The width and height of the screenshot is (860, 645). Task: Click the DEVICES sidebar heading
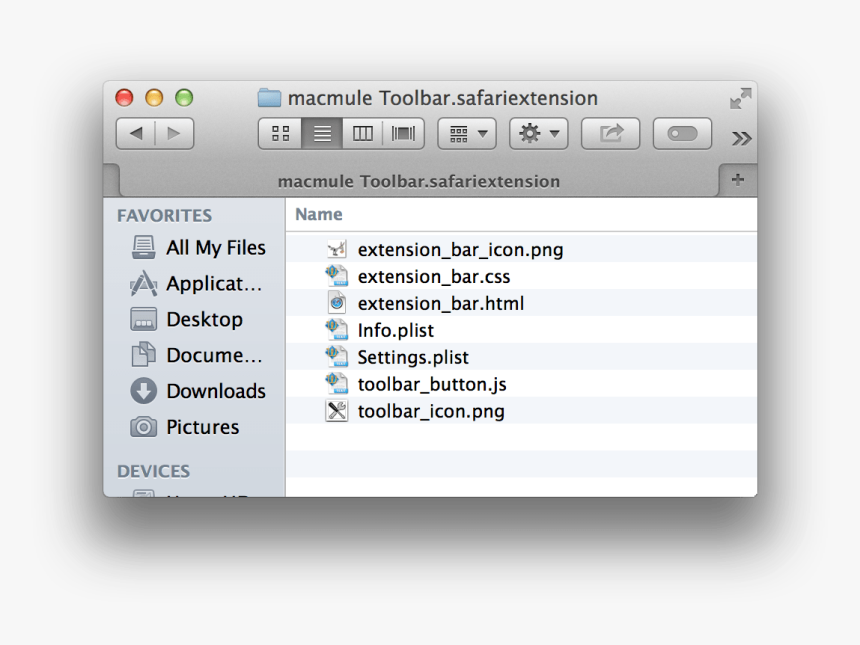[x=154, y=471]
